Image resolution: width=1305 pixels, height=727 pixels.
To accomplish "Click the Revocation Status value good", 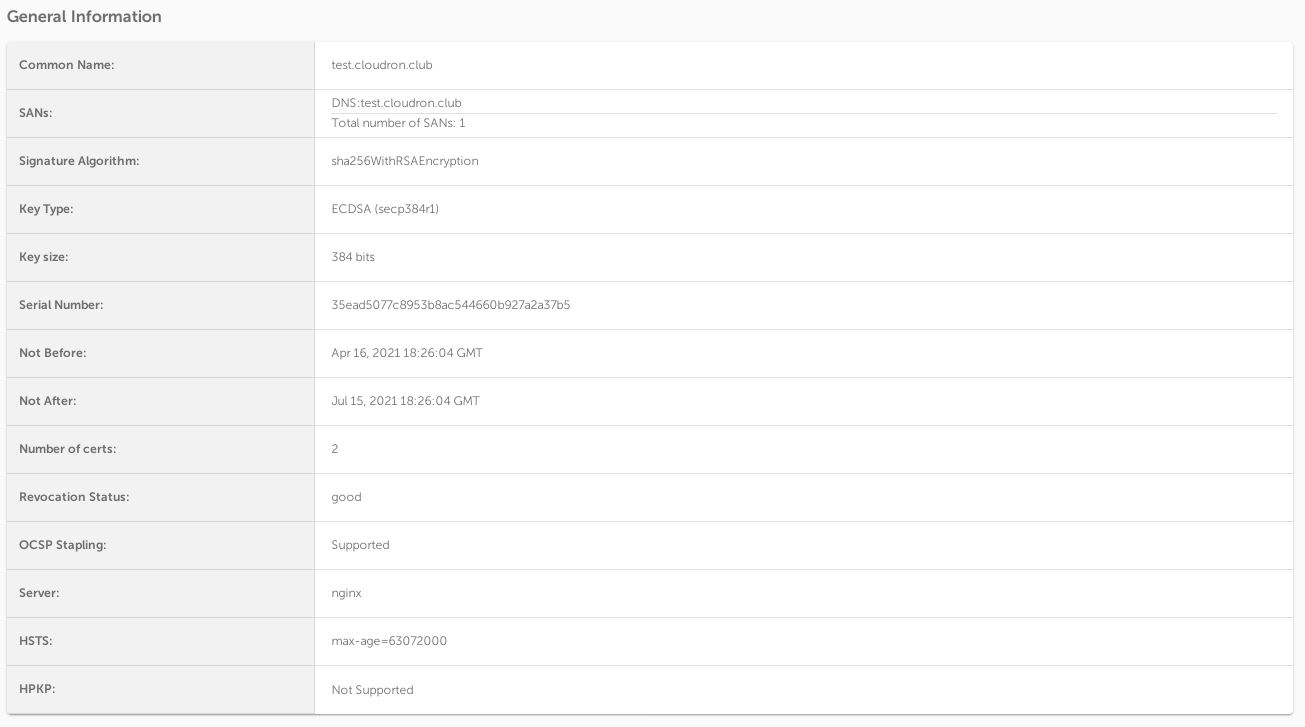I will tap(346, 497).
